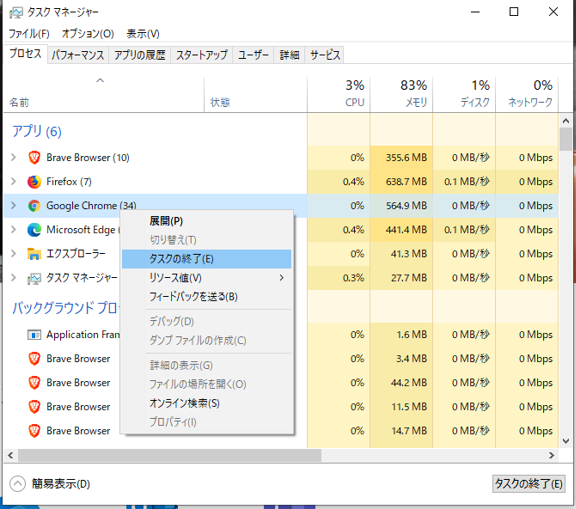The image size is (576, 509).
Task: Click the タスク マネージャー row icon
Action: (34, 278)
